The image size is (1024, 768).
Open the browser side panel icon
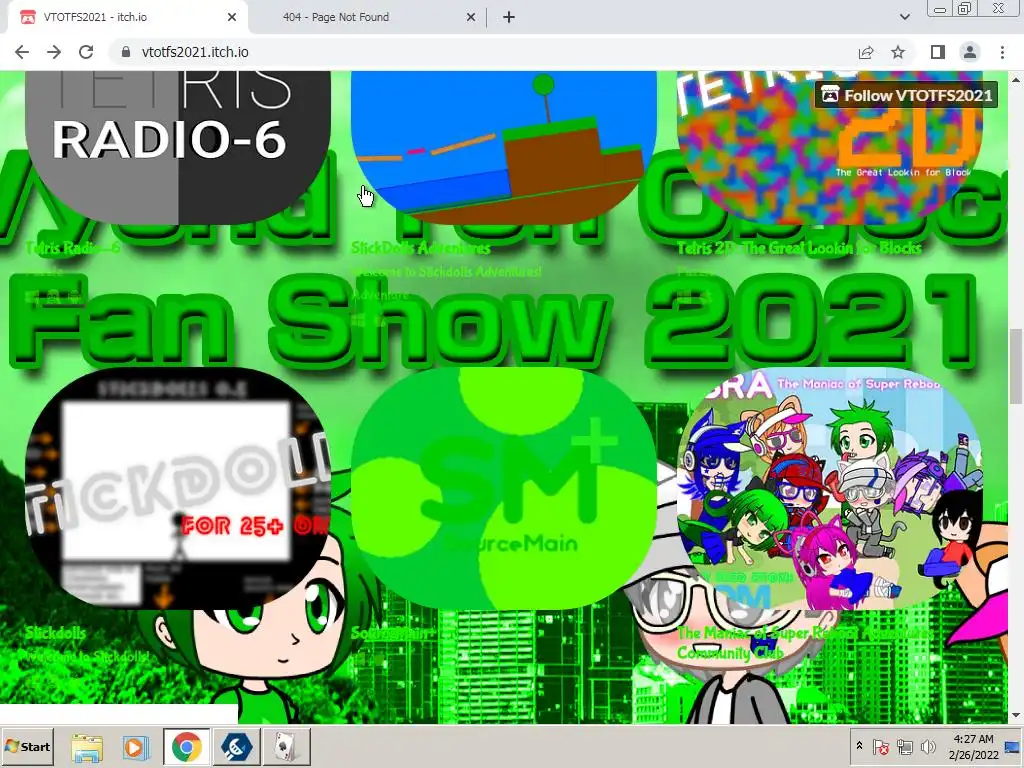click(938, 52)
